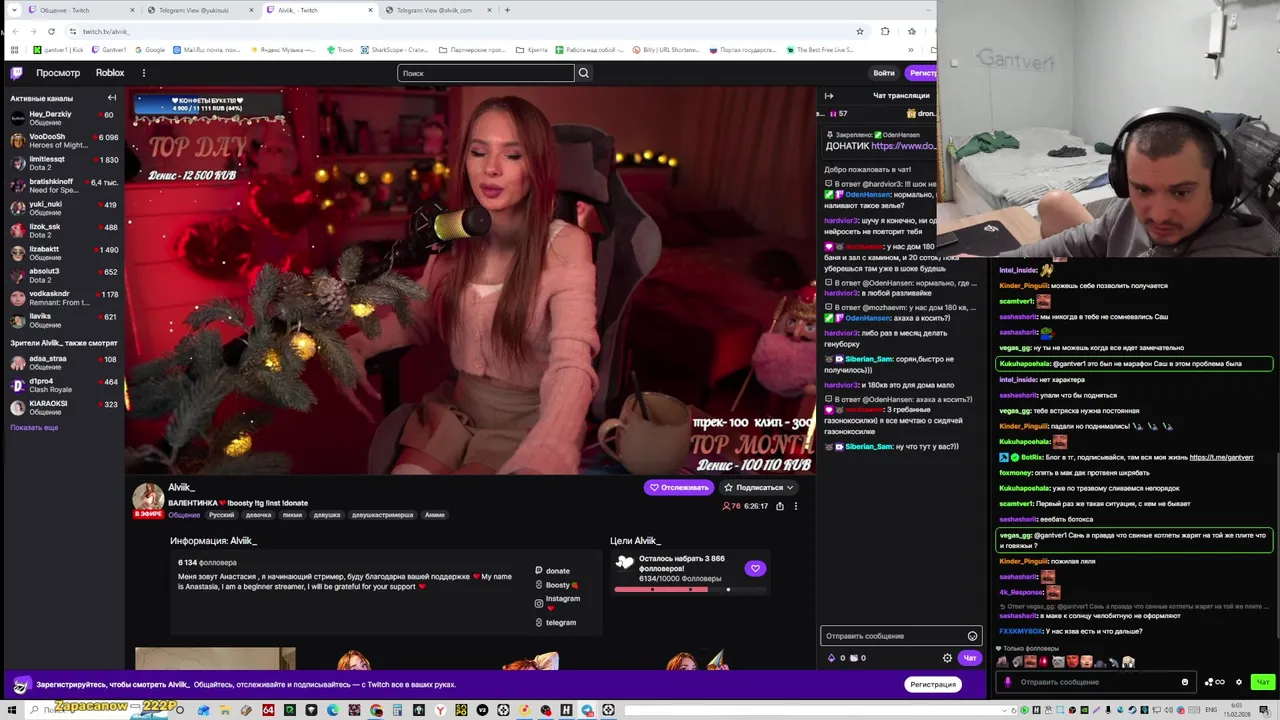This screenshot has height=720, width=1280.
Task: Select the Русский tag
Action: tap(221, 515)
